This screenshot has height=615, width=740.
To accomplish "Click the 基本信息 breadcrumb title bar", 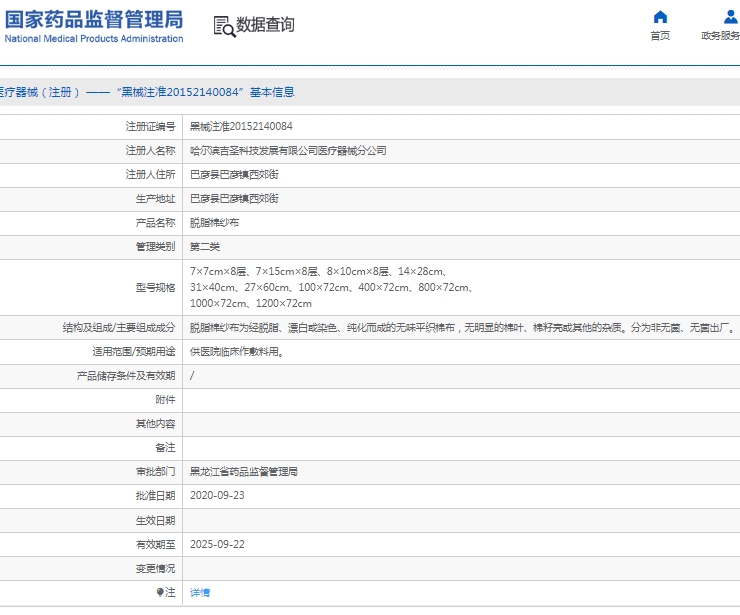I will (150, 92).
